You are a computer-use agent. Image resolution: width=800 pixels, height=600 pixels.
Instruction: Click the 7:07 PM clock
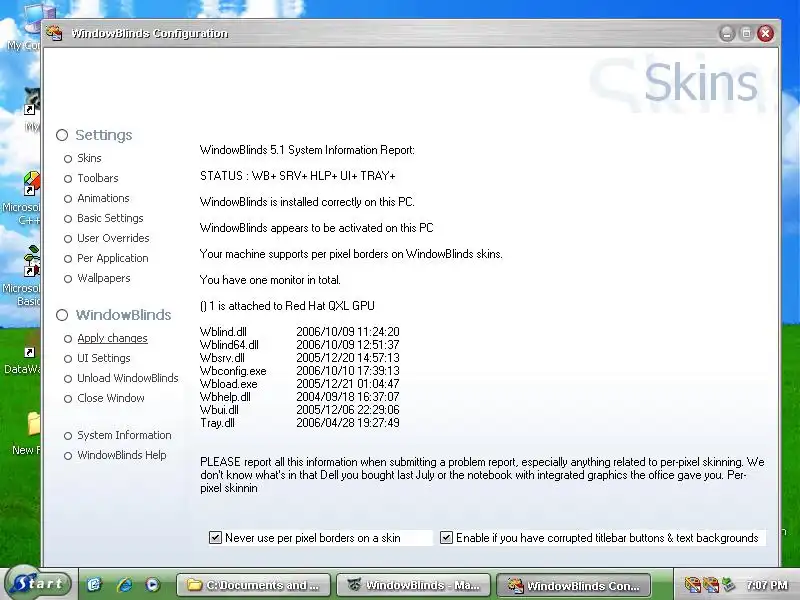coord(766,585)
